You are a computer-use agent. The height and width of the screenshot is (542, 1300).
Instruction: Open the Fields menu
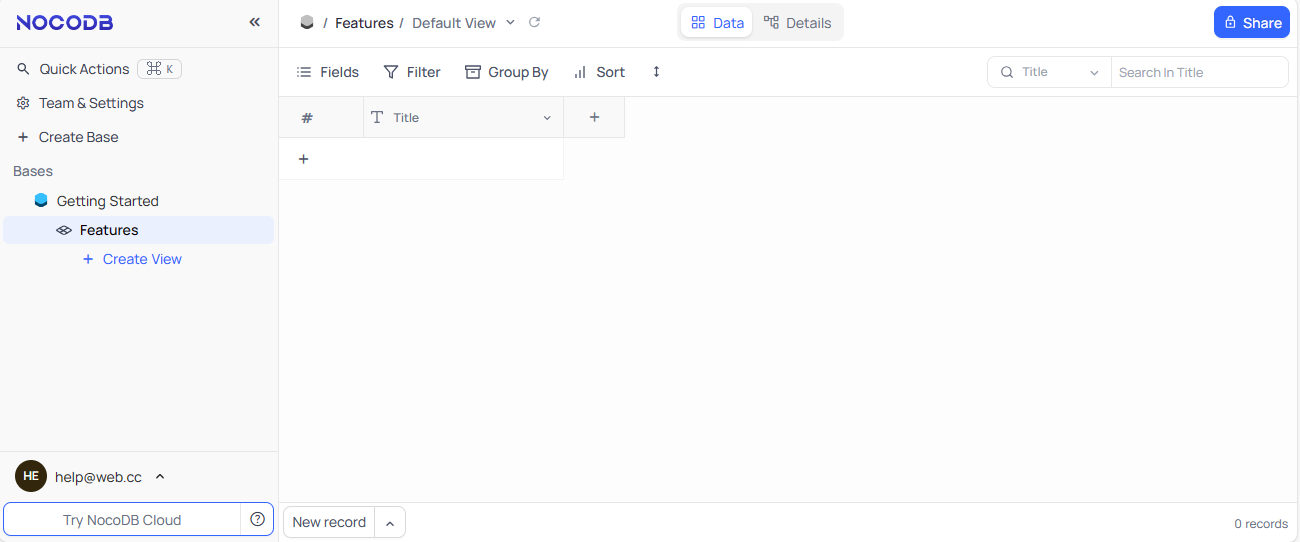point(328,72)
